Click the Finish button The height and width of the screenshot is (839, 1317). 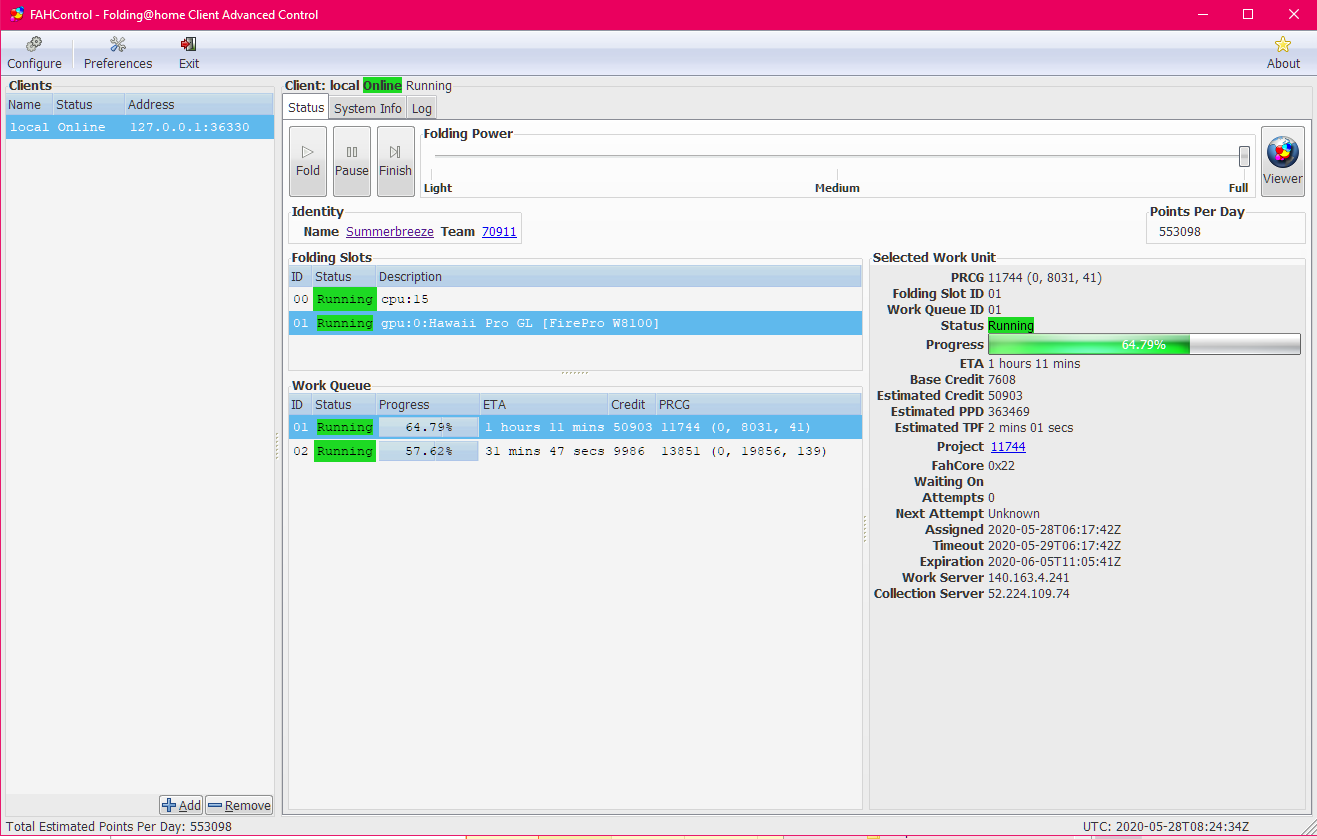(x=395, y=161)
